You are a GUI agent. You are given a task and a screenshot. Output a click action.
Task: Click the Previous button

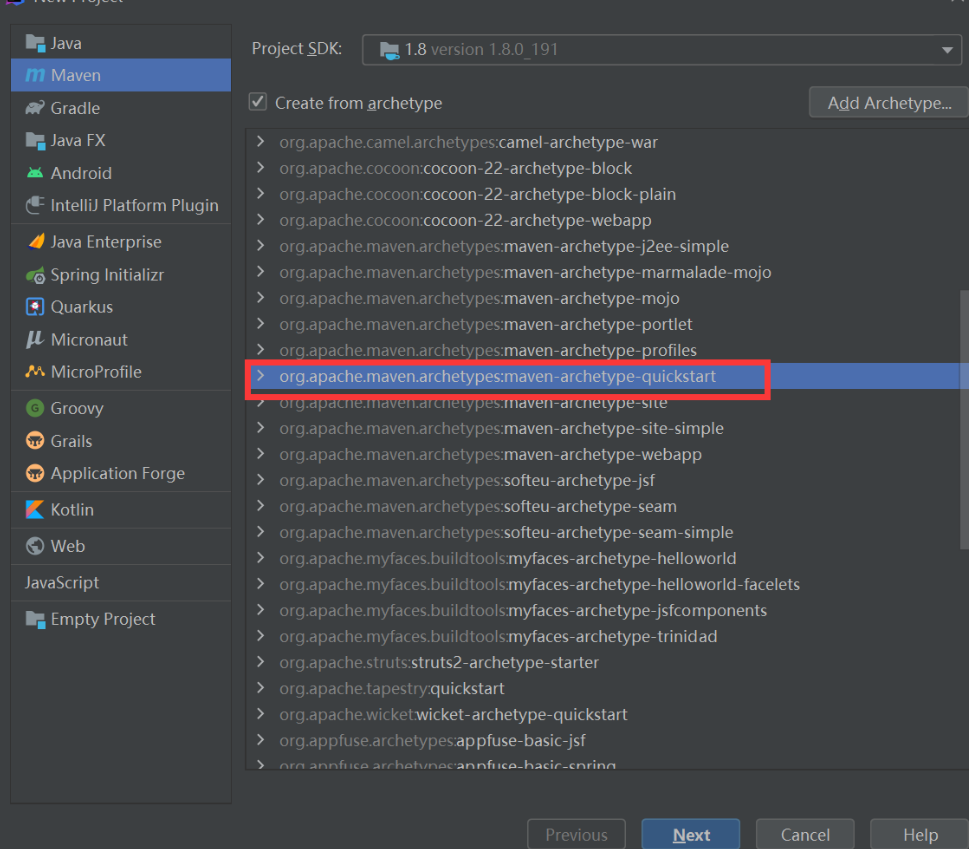click(577, 834)
